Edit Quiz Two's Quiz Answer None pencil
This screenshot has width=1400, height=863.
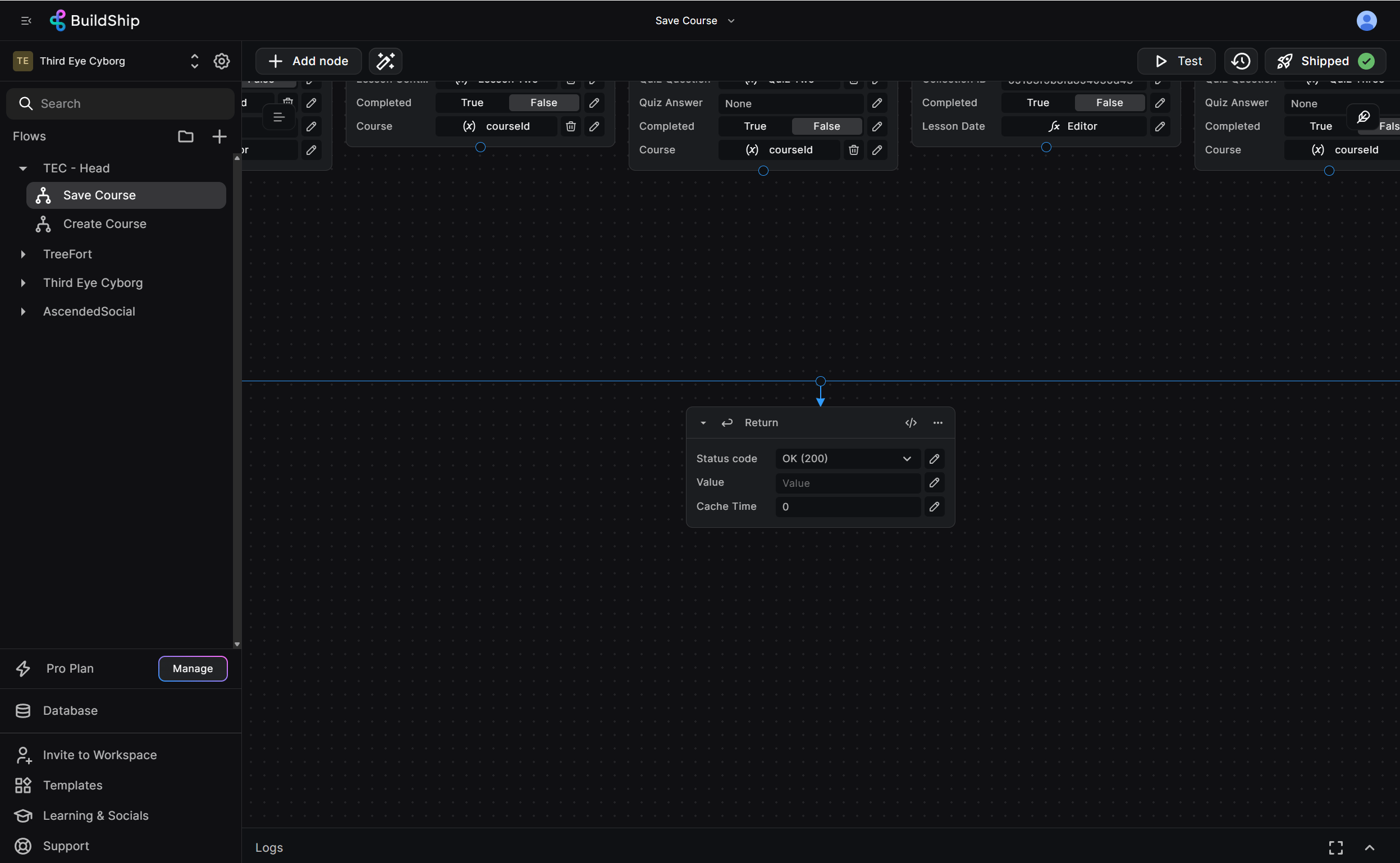pyautogui.click(x=877, y=103)
